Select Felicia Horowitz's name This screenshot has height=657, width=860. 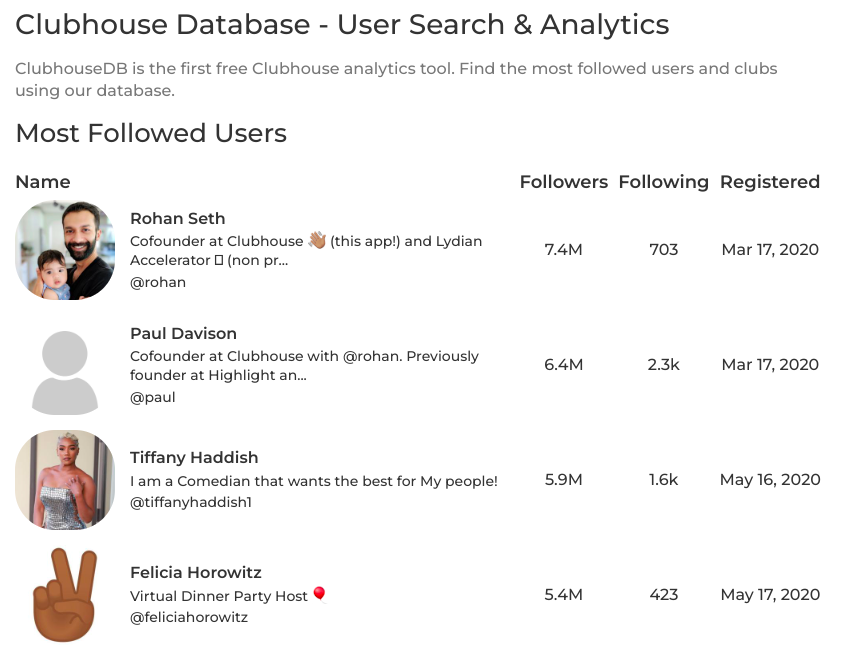[195, 572]
